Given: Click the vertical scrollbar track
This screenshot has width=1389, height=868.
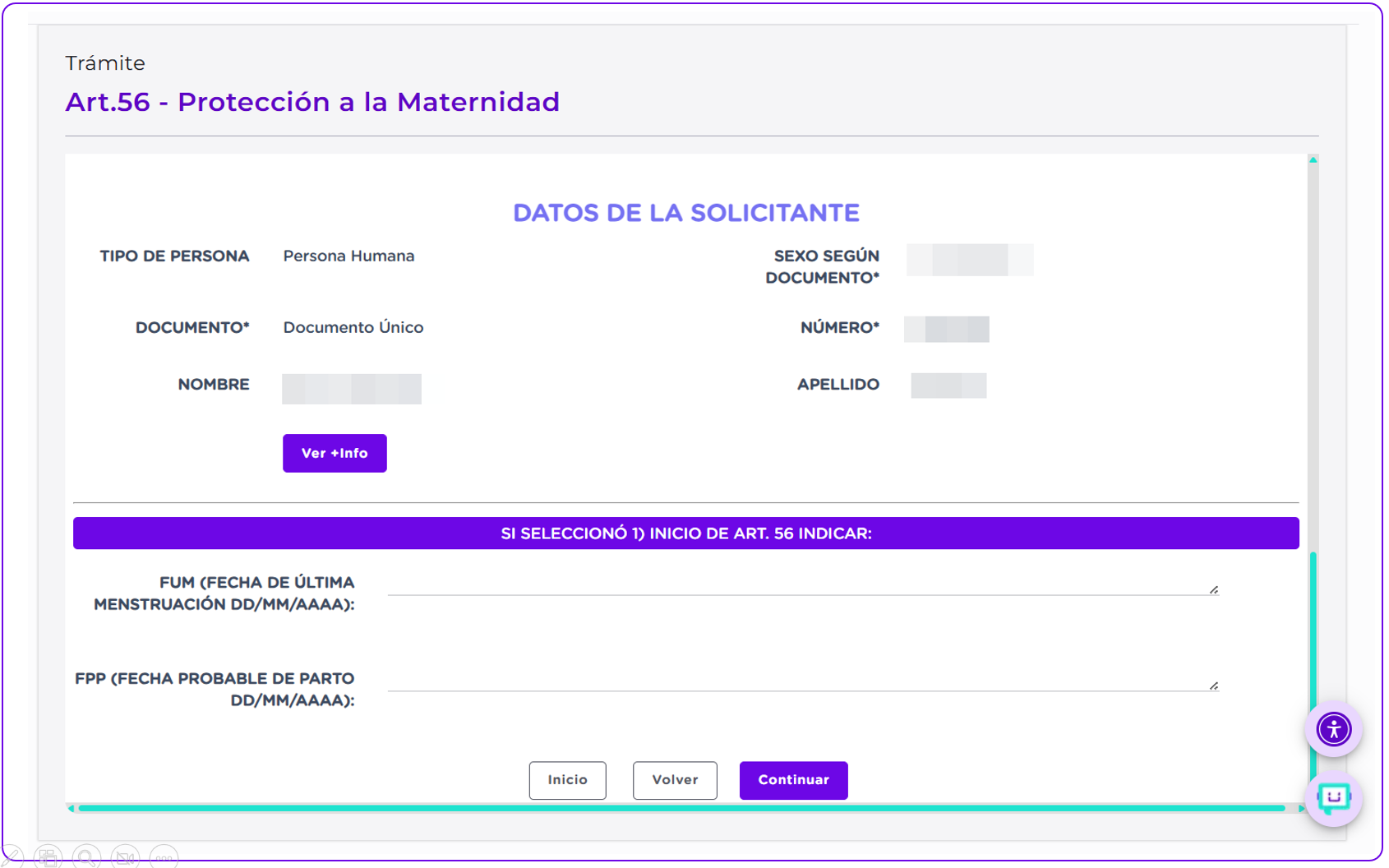Looking at the screenshot, I should (1314, 370).
